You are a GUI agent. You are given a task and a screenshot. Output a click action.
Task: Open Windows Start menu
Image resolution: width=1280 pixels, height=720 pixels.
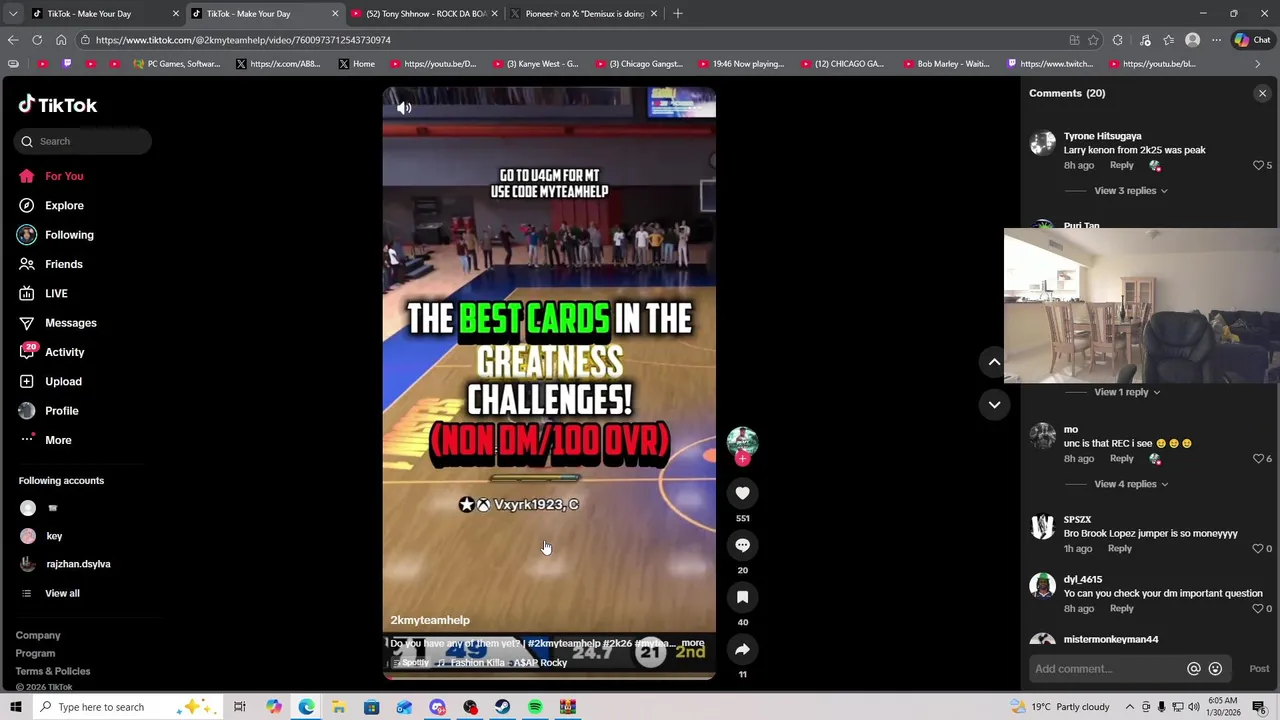pos(16,707)
